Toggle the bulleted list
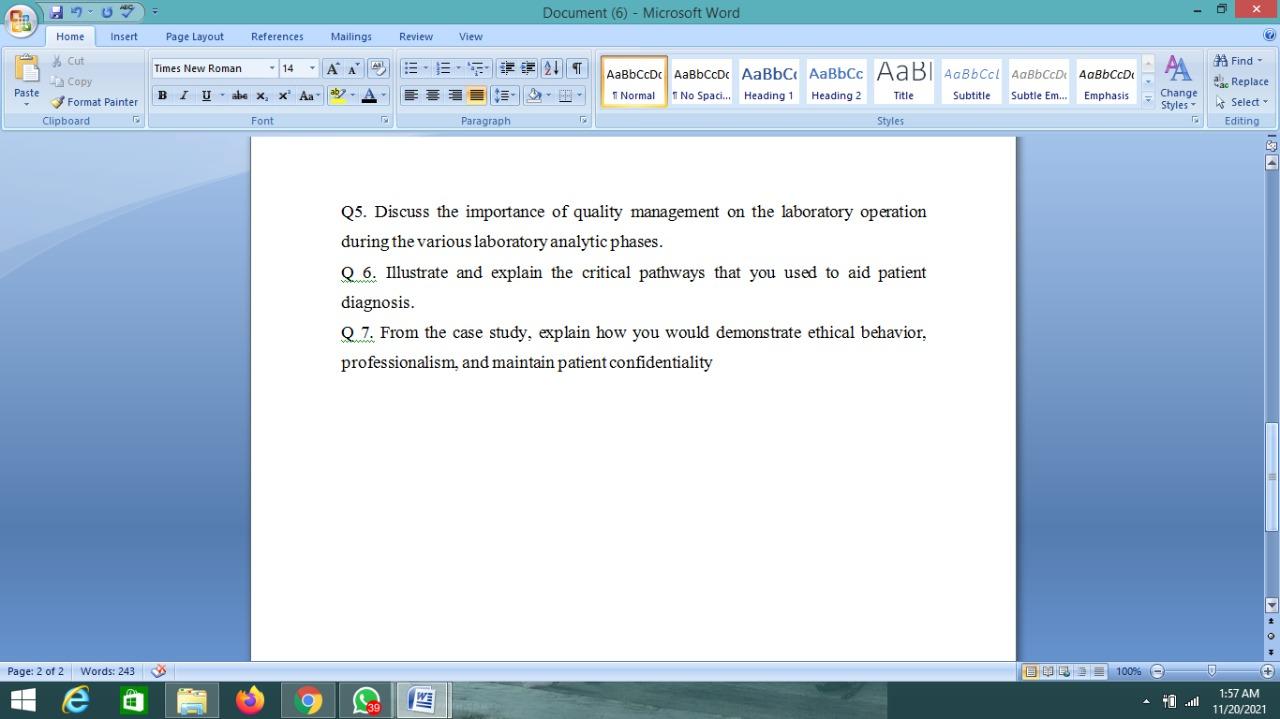The image size is (1280, 719). (x=411, y=67)
